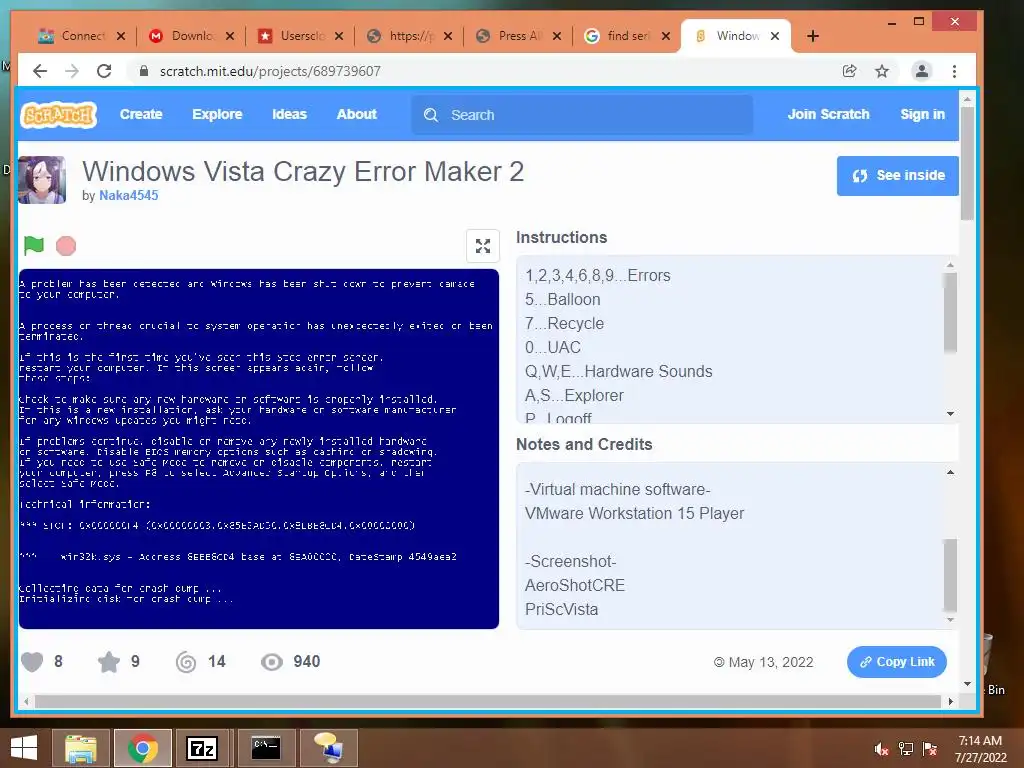The image size is (1024, 768).
Task: Click the muted volume tray icon
Action: (881, 749)
